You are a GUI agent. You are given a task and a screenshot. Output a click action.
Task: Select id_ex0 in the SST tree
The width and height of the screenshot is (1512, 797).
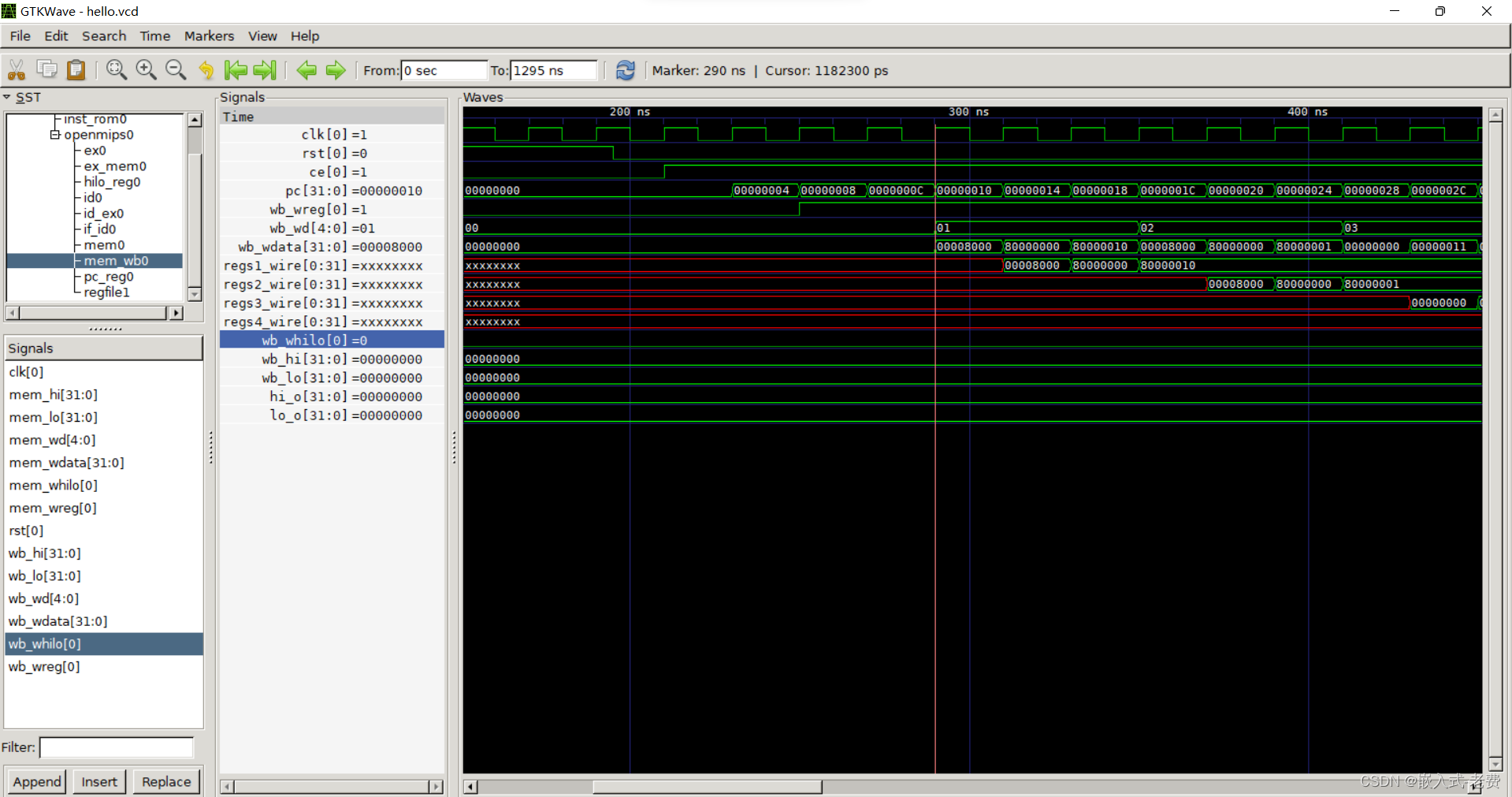103,214
